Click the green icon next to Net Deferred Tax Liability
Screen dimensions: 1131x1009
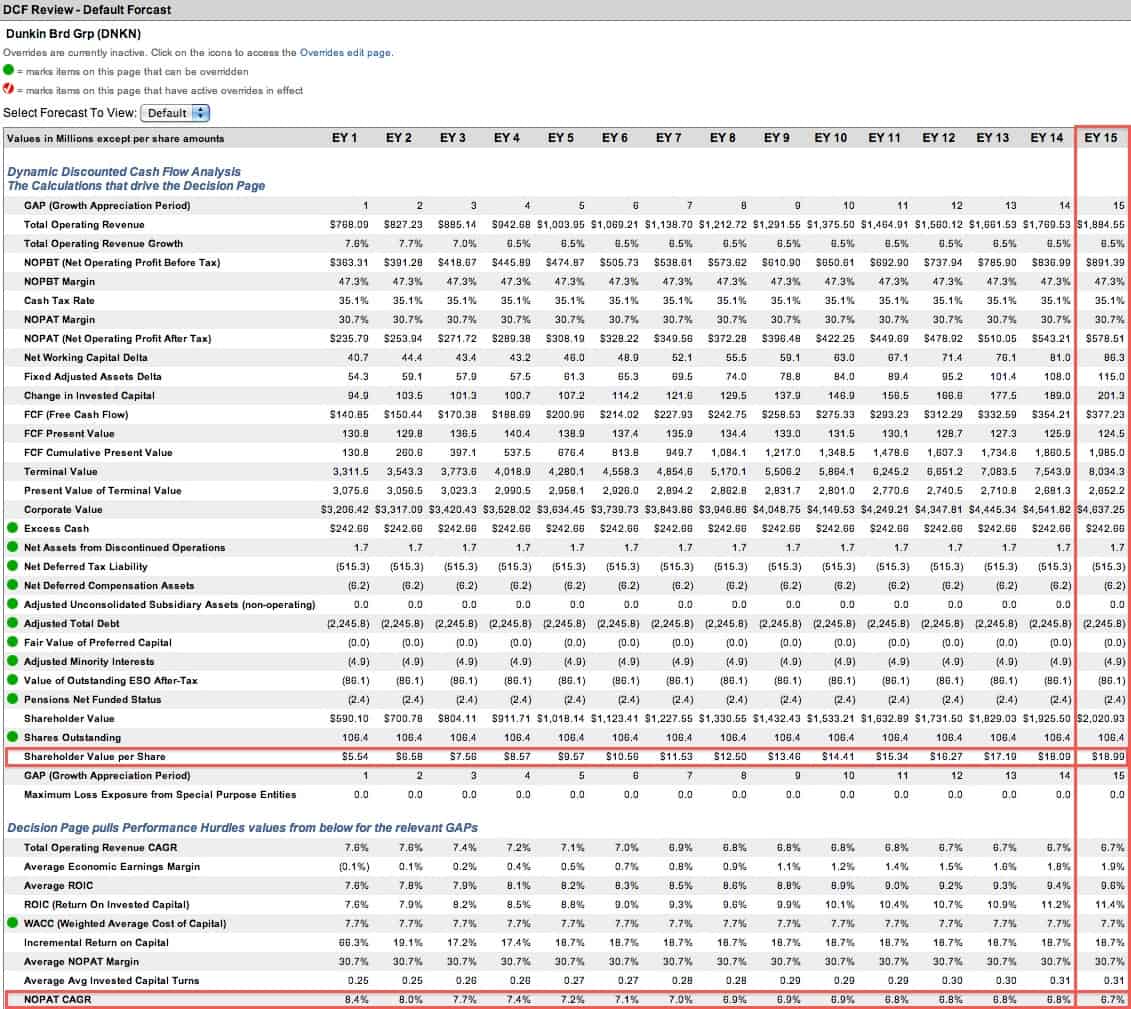12,565
